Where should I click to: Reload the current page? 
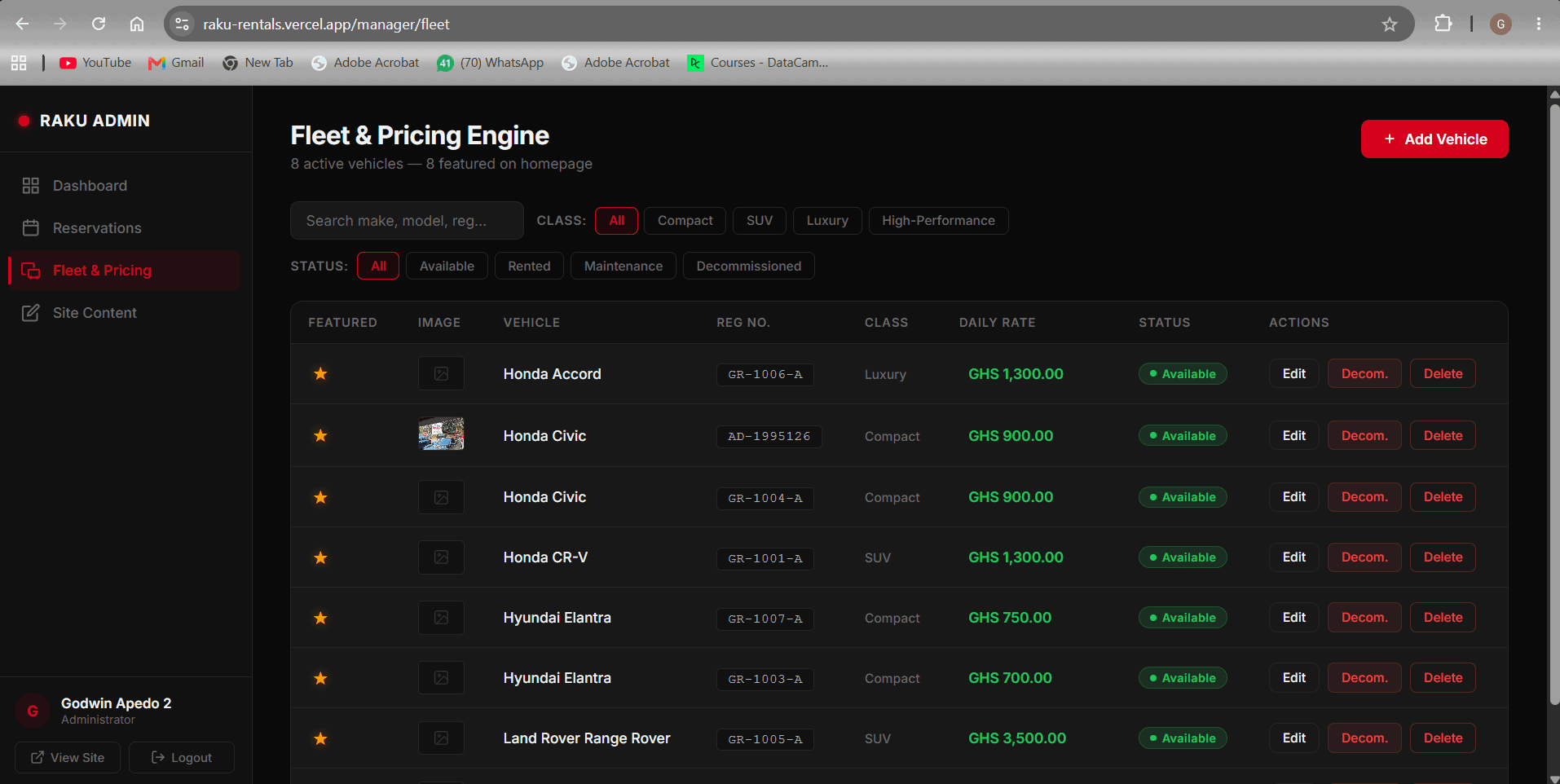(x=99, y=24)
